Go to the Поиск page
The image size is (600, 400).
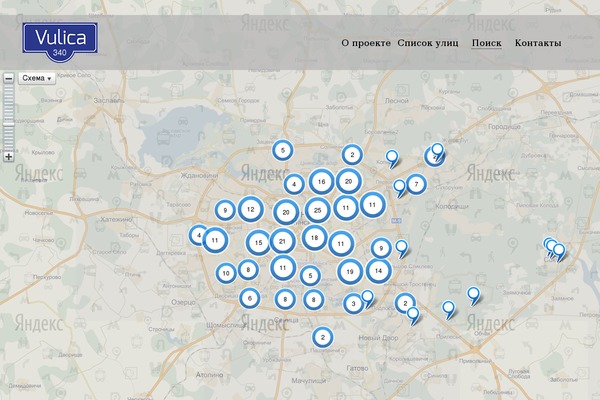486,43
